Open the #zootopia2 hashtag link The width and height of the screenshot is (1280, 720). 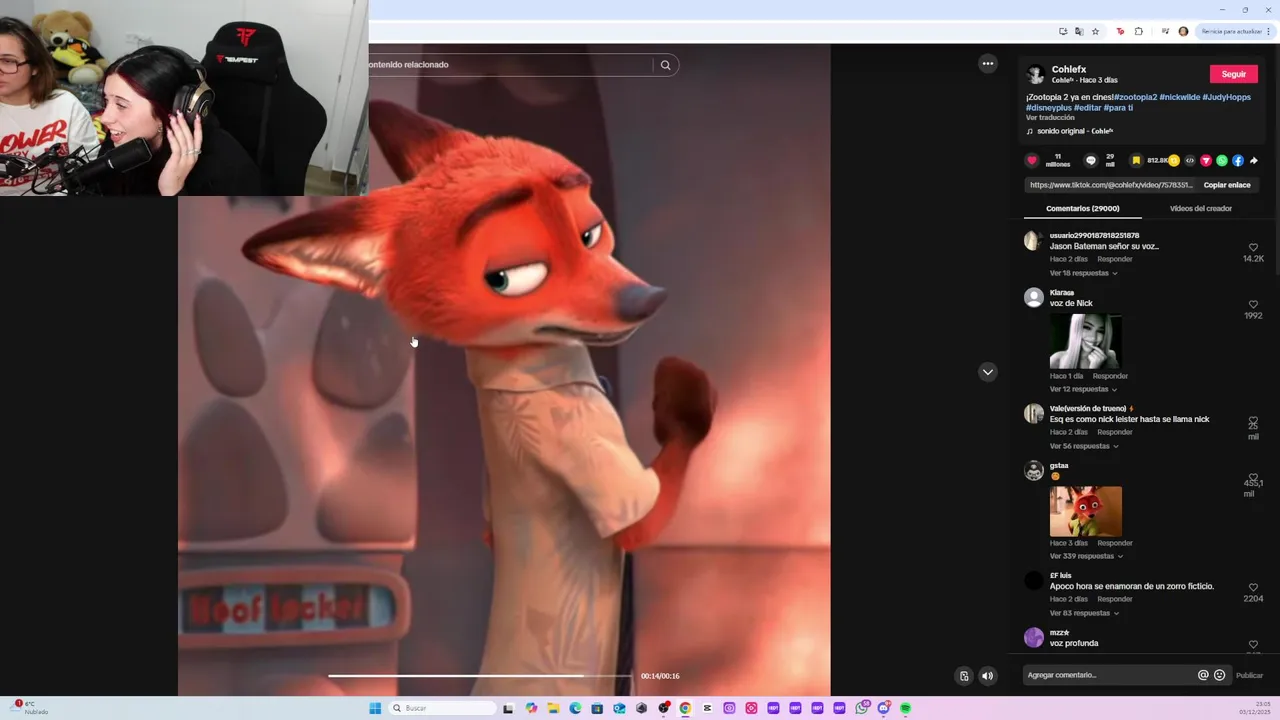(1135, 97)
